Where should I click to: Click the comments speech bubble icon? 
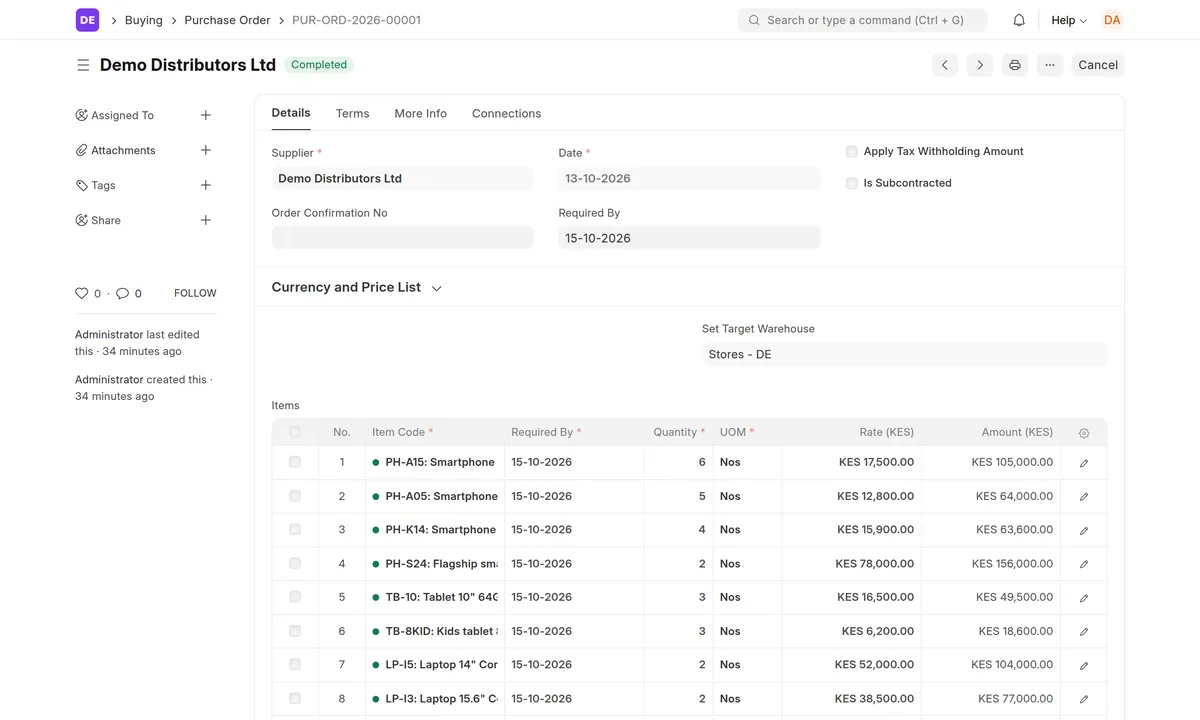(122, 293)
